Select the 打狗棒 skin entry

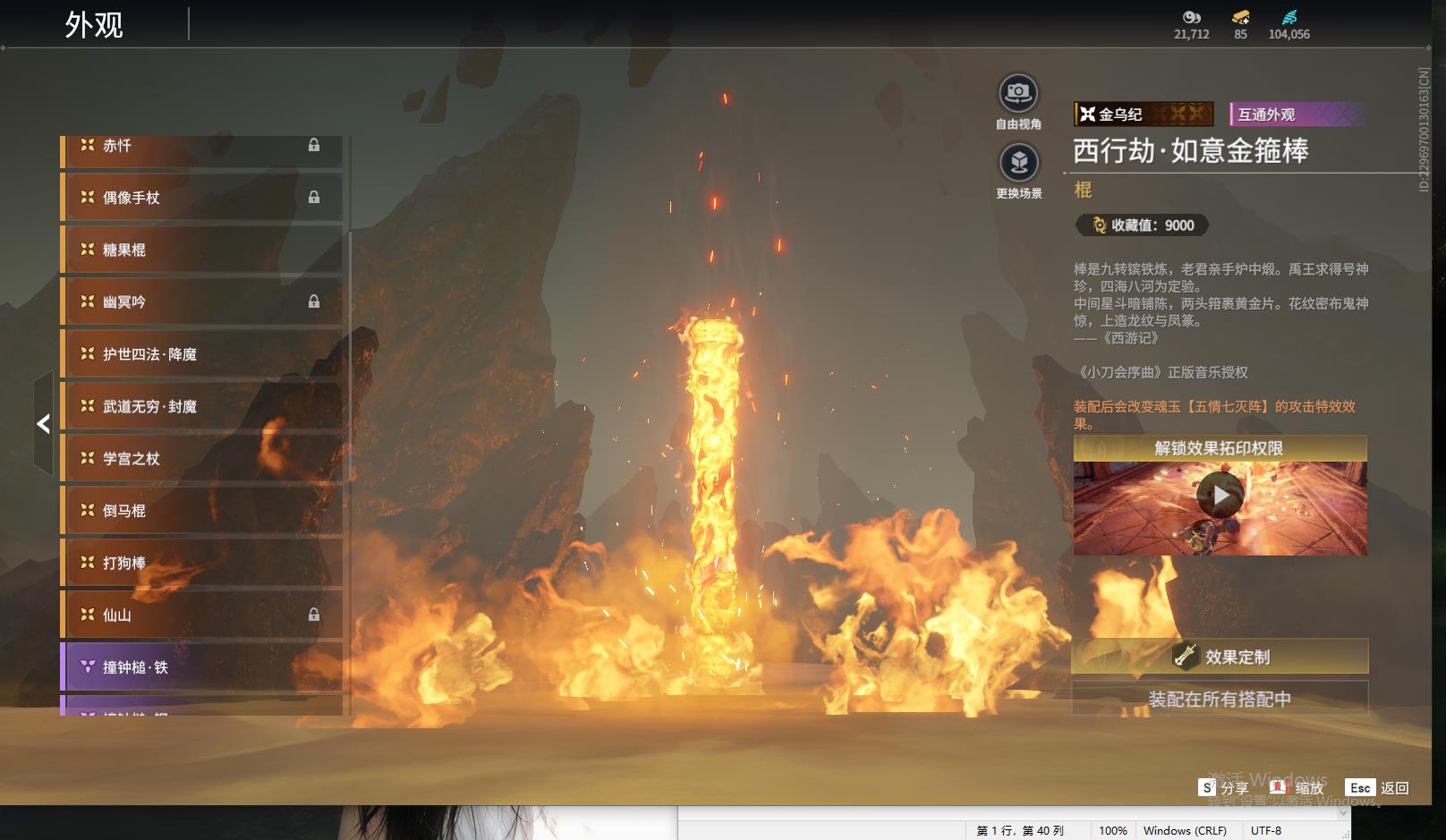click(201, 563)
